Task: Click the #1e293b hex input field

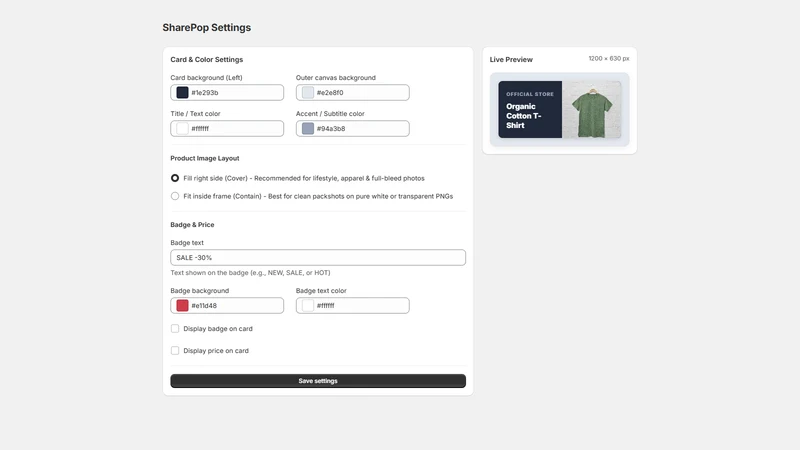Action: (227, 92)
